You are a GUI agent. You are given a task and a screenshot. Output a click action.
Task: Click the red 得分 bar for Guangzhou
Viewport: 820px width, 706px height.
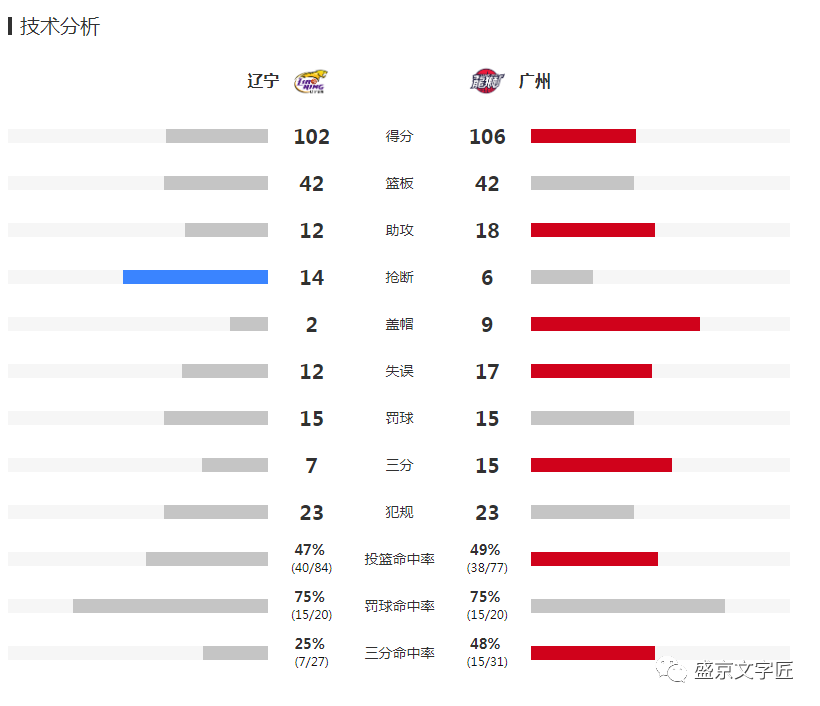(583, 136)
